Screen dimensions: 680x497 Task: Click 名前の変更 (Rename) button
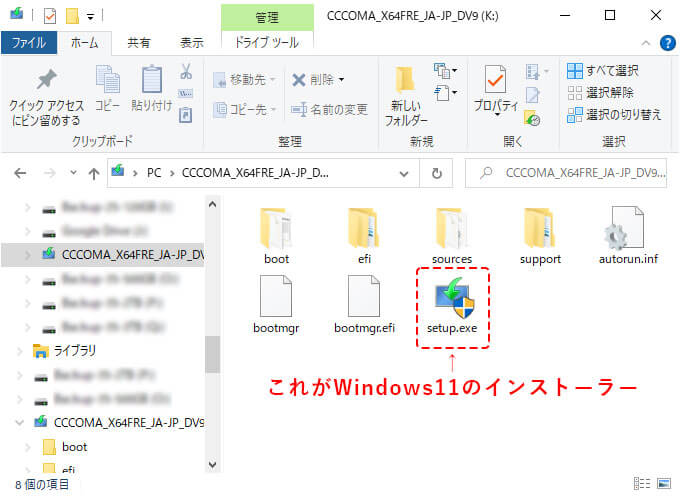[x=329, y=110]
